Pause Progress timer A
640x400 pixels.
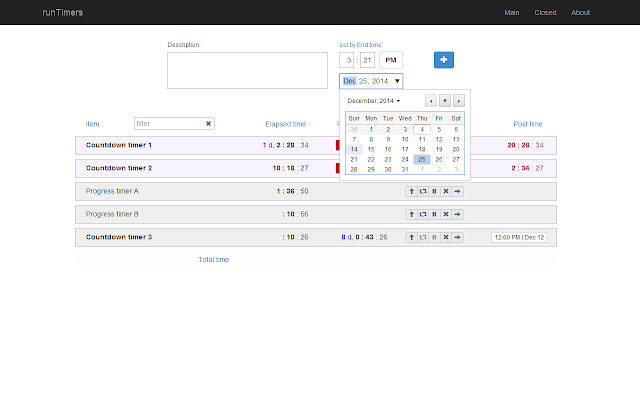pyautogui.click(x=434, y=190)
